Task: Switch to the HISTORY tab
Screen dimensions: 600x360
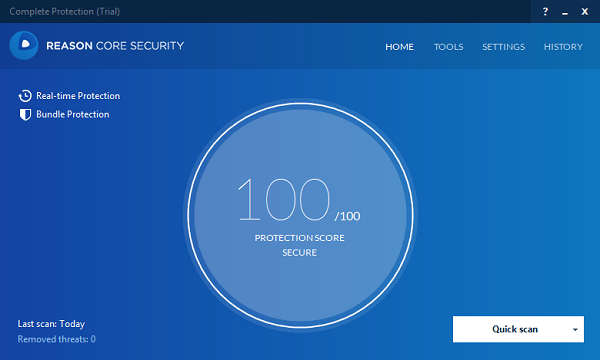Action: (x=563, y=47)
